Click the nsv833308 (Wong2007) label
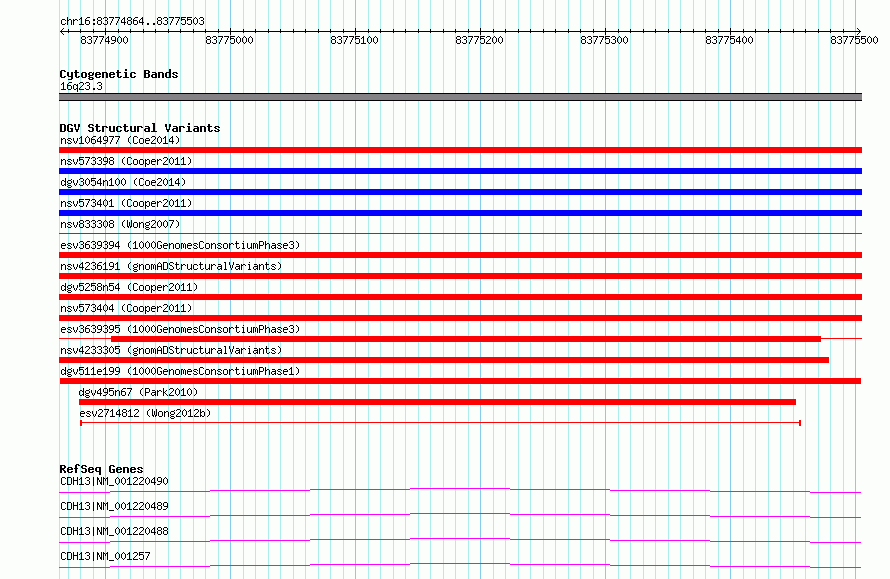Image resolution: width=890 pixels, height=579 pixels. 120,224
